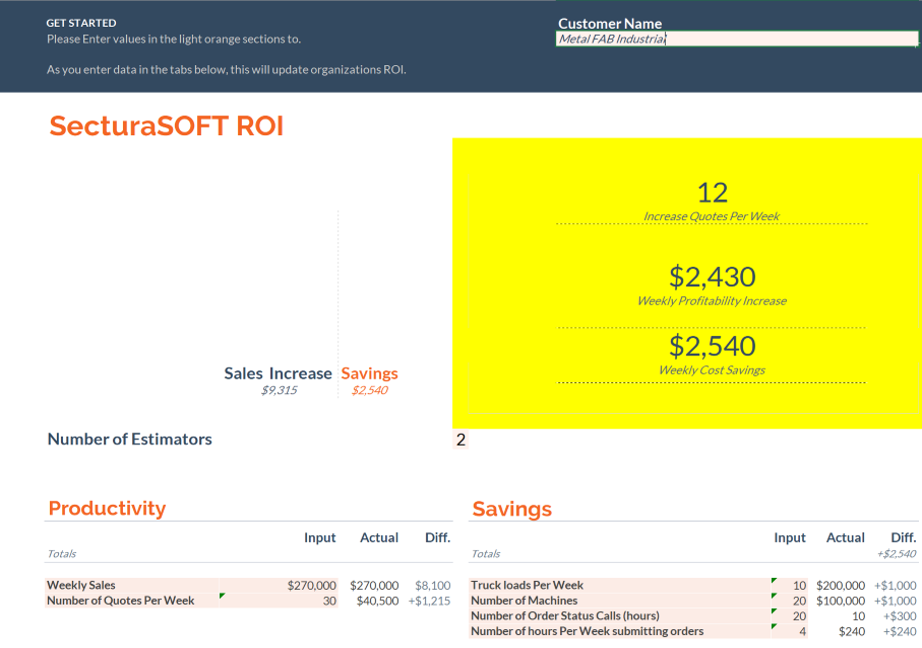Click Number of hours Per Week submitting orders
The height and width of the screenshot is (648, 922).
587,631
